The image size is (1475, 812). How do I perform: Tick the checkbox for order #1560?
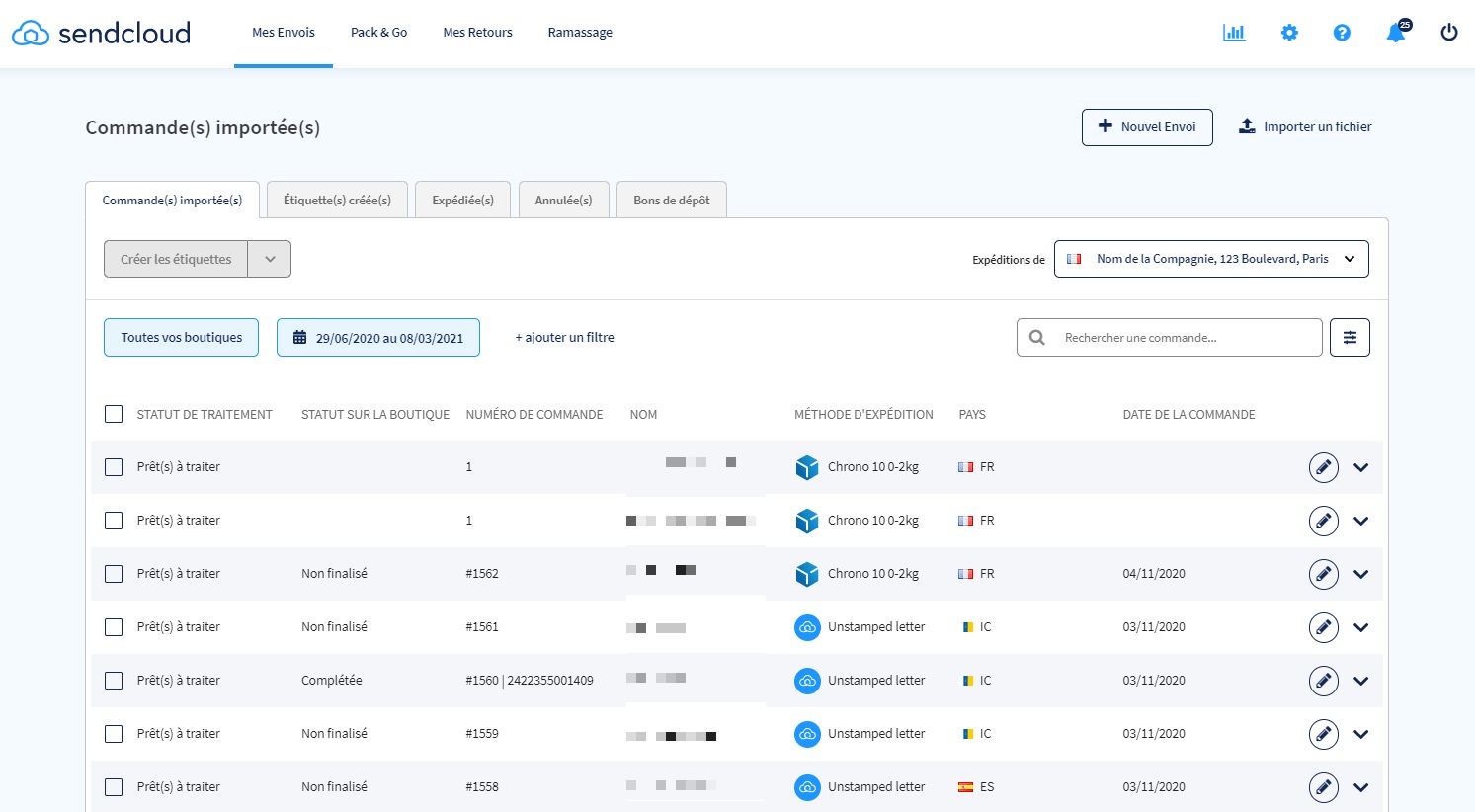point(114,681)
